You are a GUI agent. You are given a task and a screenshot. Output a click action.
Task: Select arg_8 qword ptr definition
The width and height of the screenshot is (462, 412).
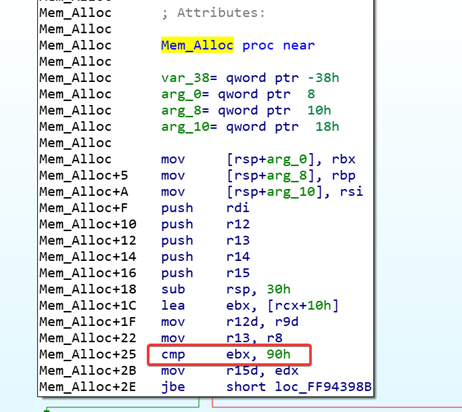(246, 110)
